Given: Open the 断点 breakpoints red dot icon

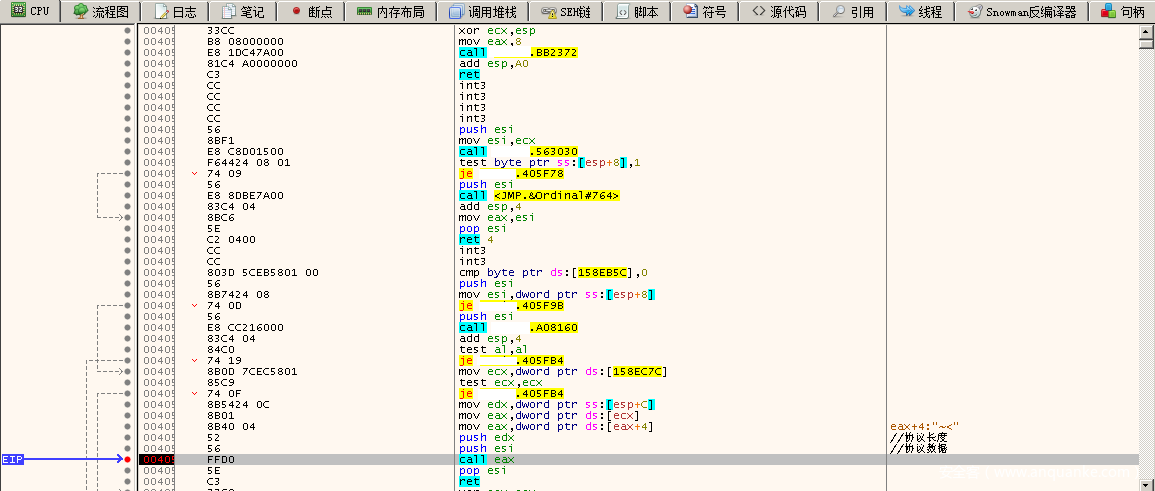Looking at the screenshot, I should (296, 12).
